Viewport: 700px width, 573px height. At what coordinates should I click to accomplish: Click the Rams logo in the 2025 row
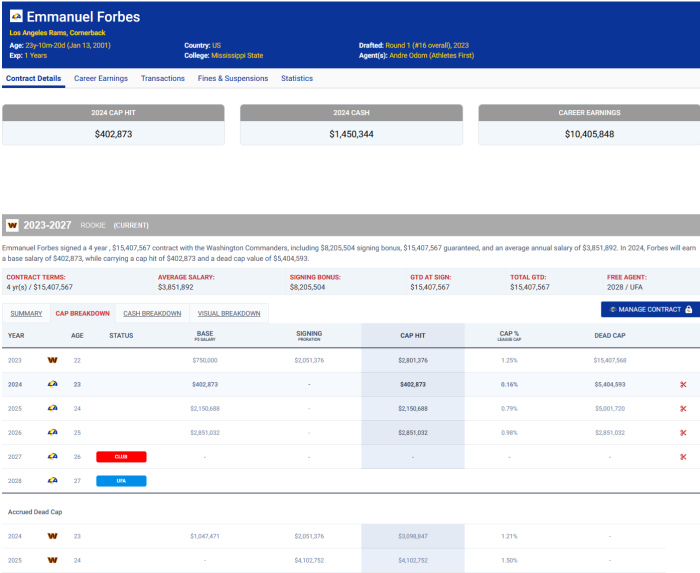pos(53,408)
